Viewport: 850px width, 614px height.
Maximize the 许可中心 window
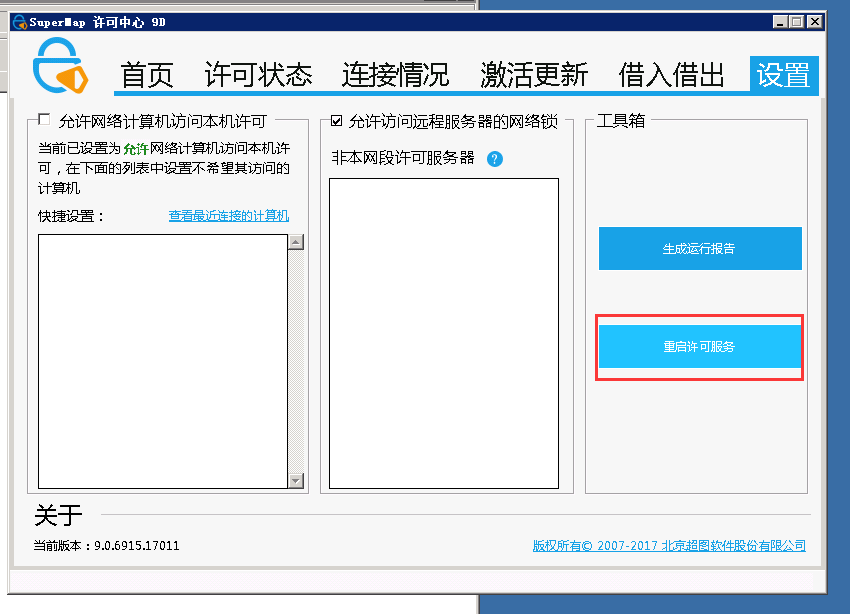coord(797,22)
